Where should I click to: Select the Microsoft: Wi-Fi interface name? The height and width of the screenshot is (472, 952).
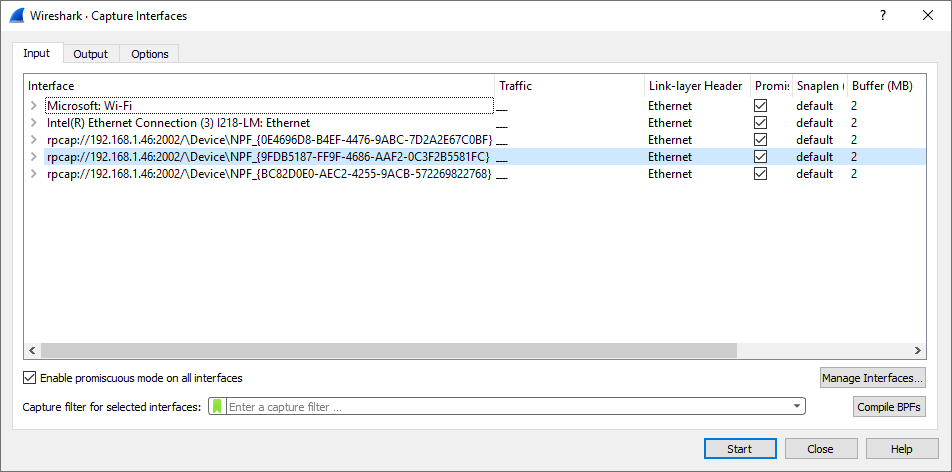pyautogui.click(x=90, y=106)
